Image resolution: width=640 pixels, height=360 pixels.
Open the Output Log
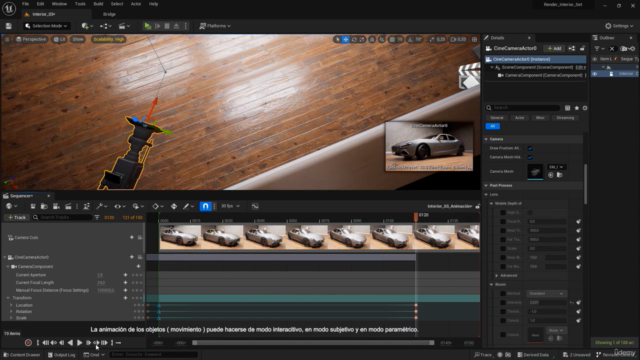pos(62,355)
